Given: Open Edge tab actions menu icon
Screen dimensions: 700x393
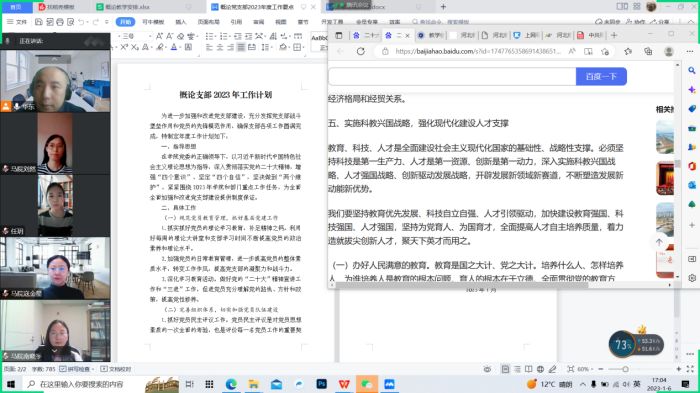Looking at the screenshot, I should click(339, 35).
